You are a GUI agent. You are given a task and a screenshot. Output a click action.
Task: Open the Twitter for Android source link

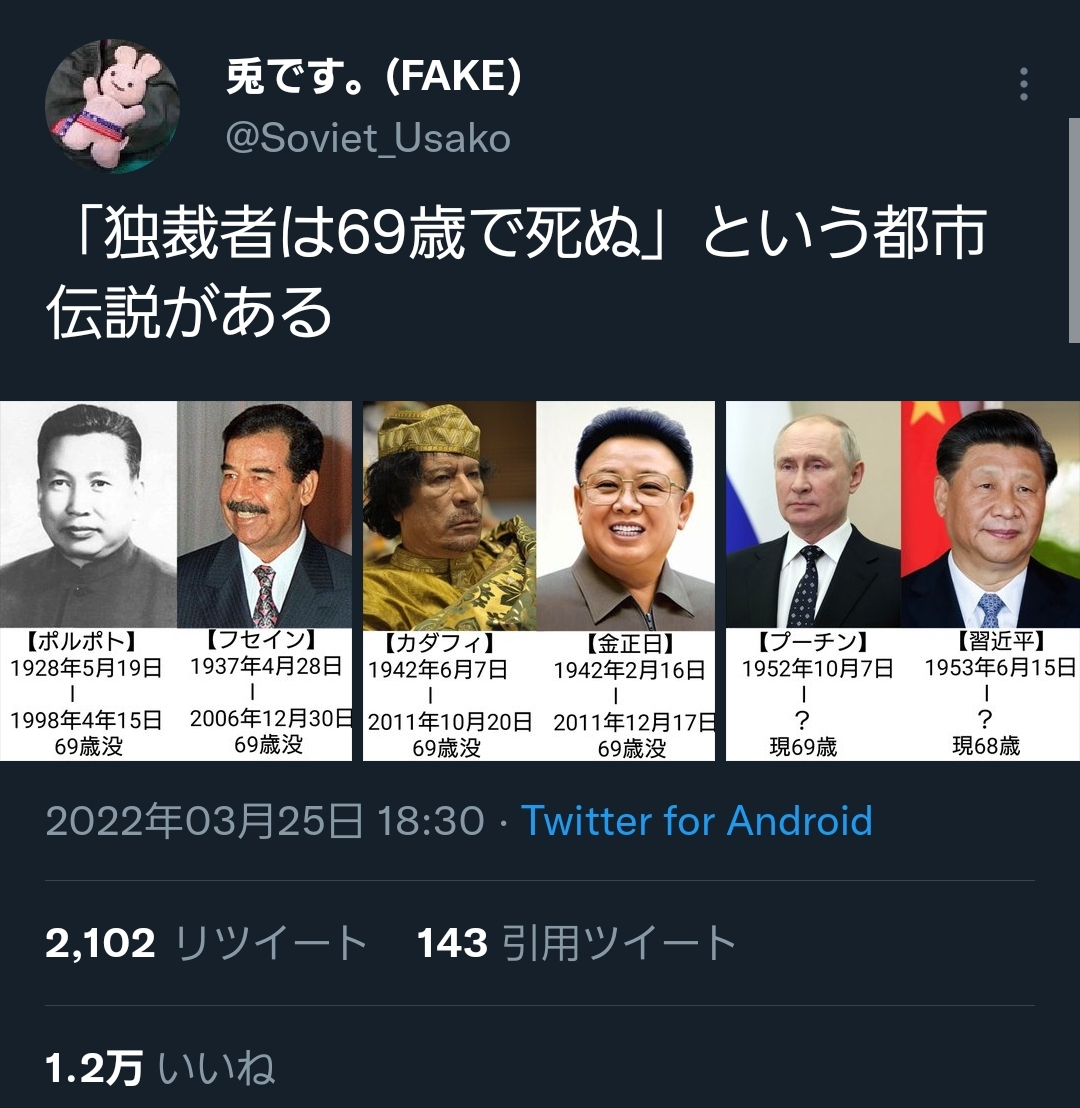pos(697,821)
